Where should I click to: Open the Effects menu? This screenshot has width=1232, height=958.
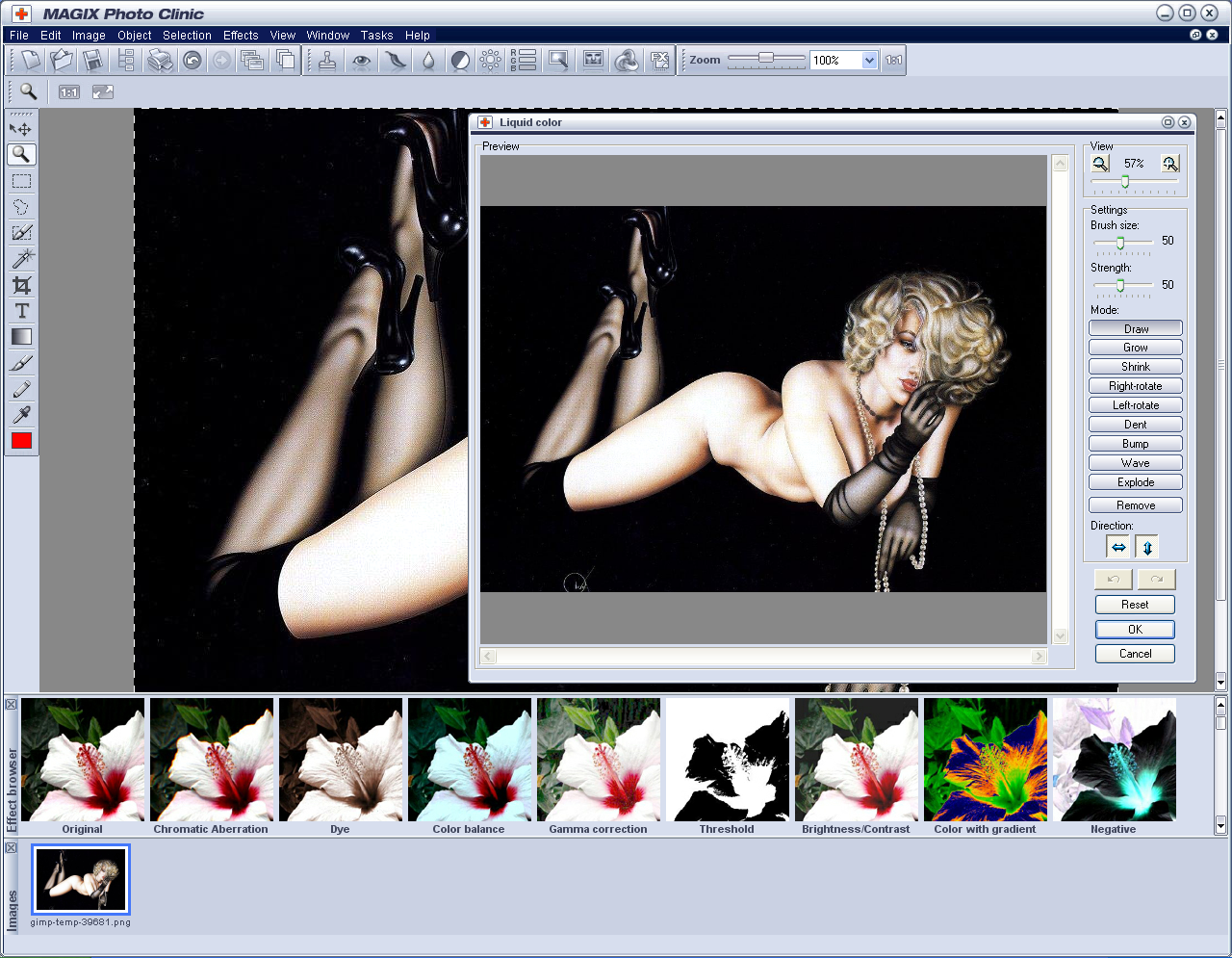tap(241, 35)
